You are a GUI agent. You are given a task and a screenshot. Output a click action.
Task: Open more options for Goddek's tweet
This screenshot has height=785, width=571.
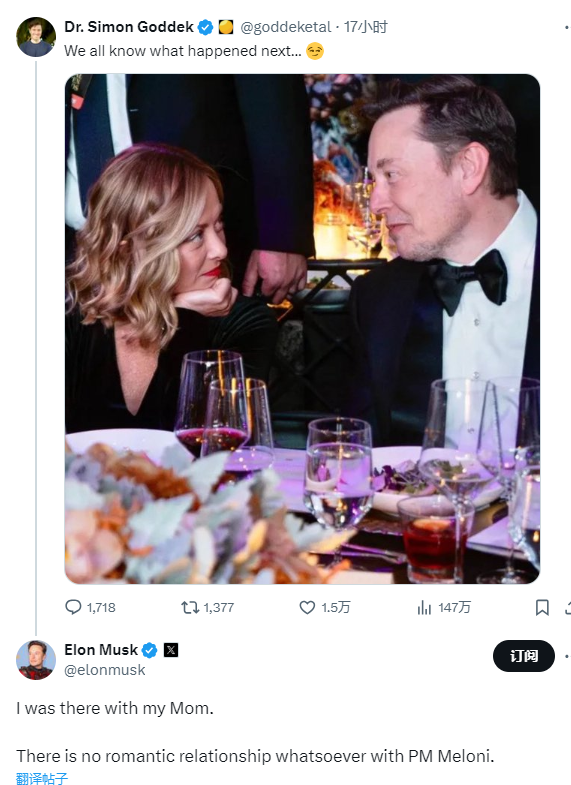coord(567,27)
